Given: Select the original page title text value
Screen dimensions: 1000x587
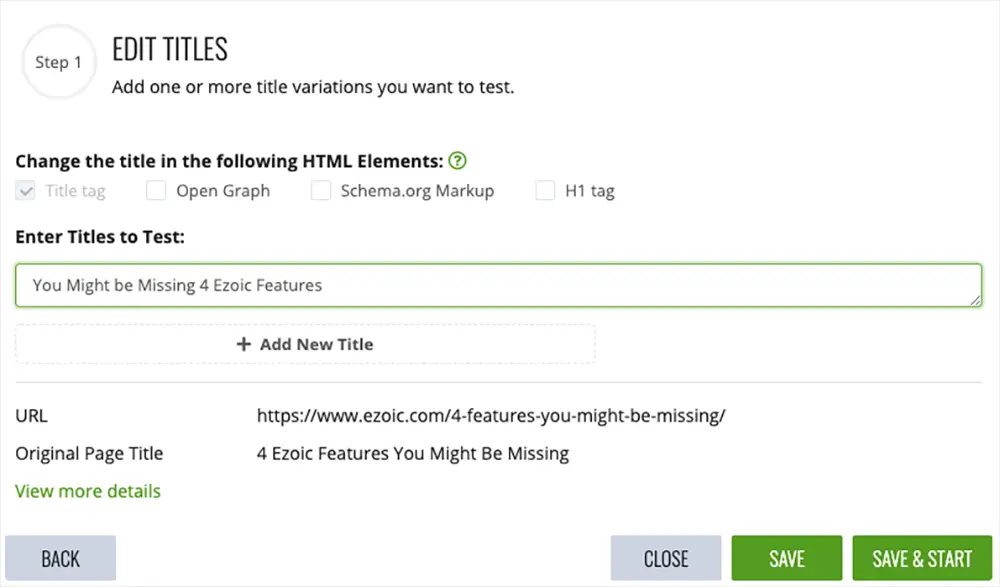Looking at the screenshot, I should pyautogui.click(x=413, y=454).
